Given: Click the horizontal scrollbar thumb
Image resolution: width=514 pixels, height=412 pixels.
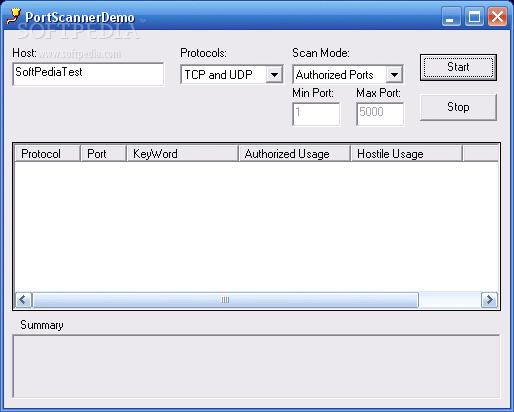Looking at the screenshot, I should tap(226, 300).
